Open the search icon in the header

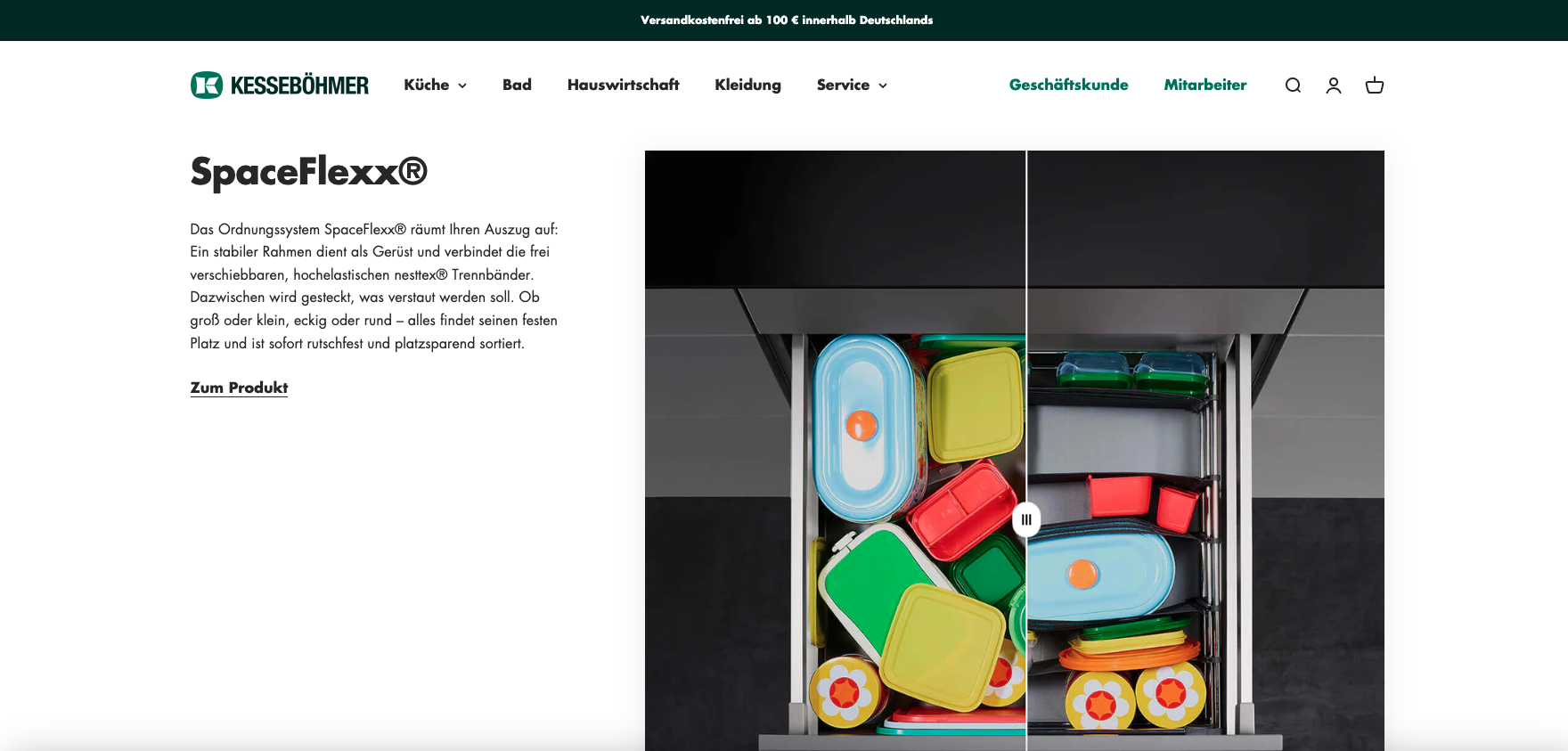pyautogui.click(x=1293, y=86)
